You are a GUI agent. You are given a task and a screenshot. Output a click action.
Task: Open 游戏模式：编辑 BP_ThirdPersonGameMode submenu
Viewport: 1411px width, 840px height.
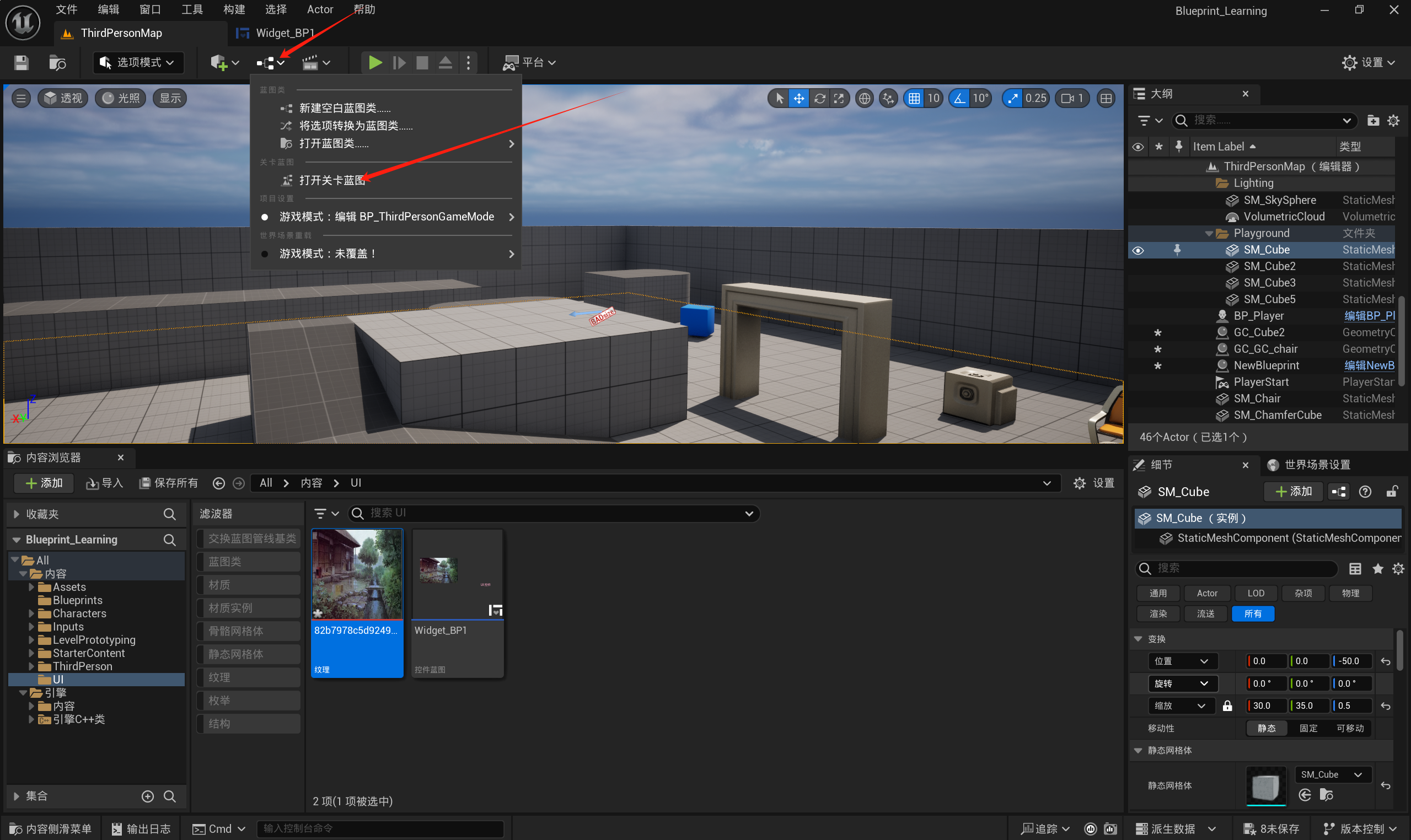385,217
